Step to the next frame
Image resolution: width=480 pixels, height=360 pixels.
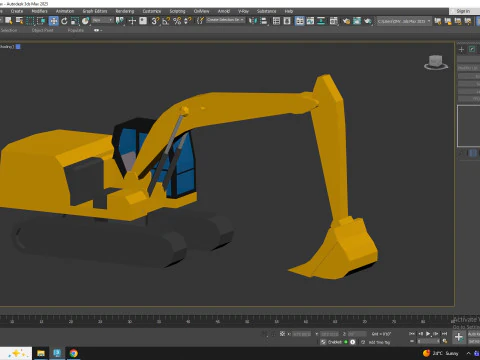pos(436,333)
